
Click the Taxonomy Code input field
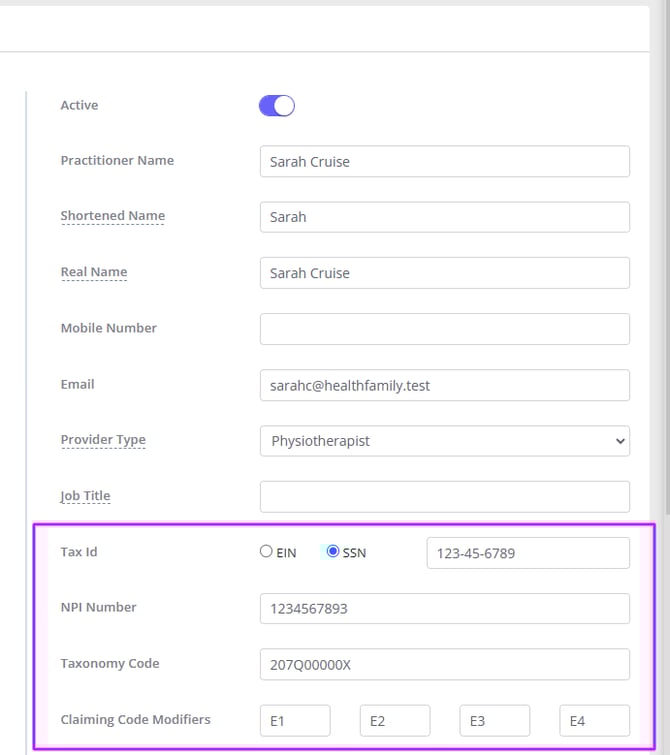[444, 664]
